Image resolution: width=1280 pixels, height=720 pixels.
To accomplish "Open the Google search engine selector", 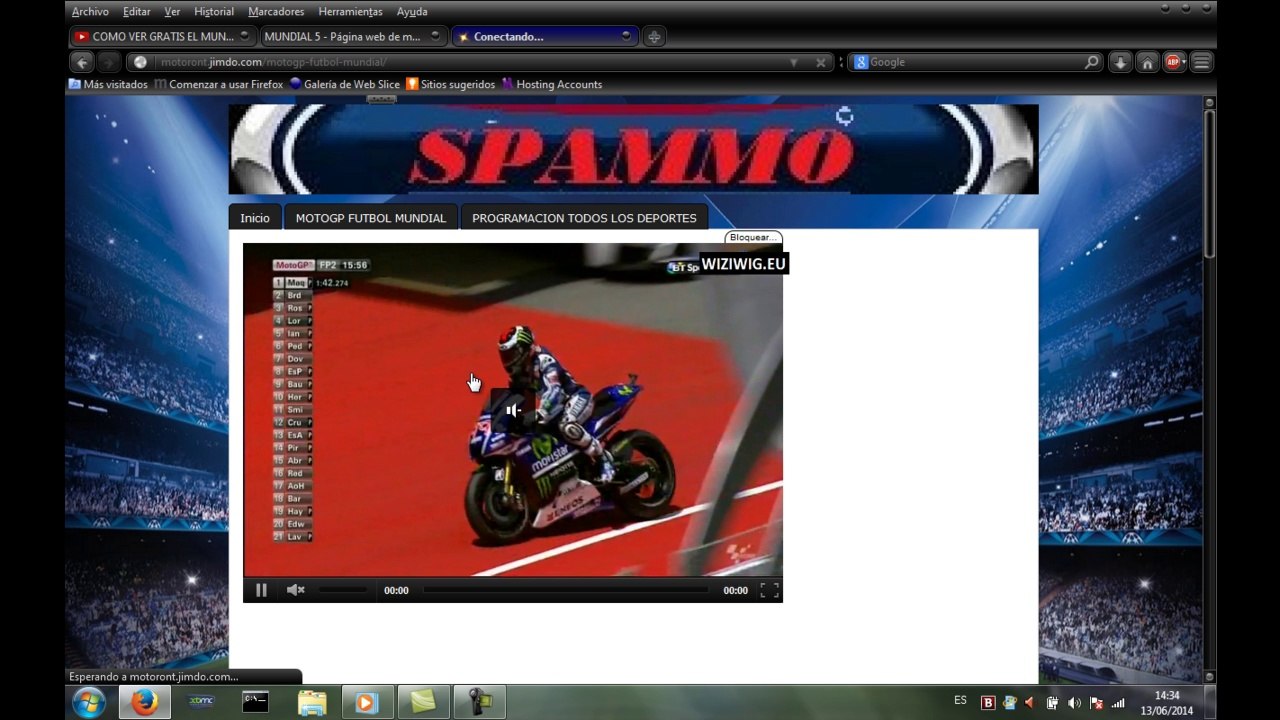I will (860, 62).
